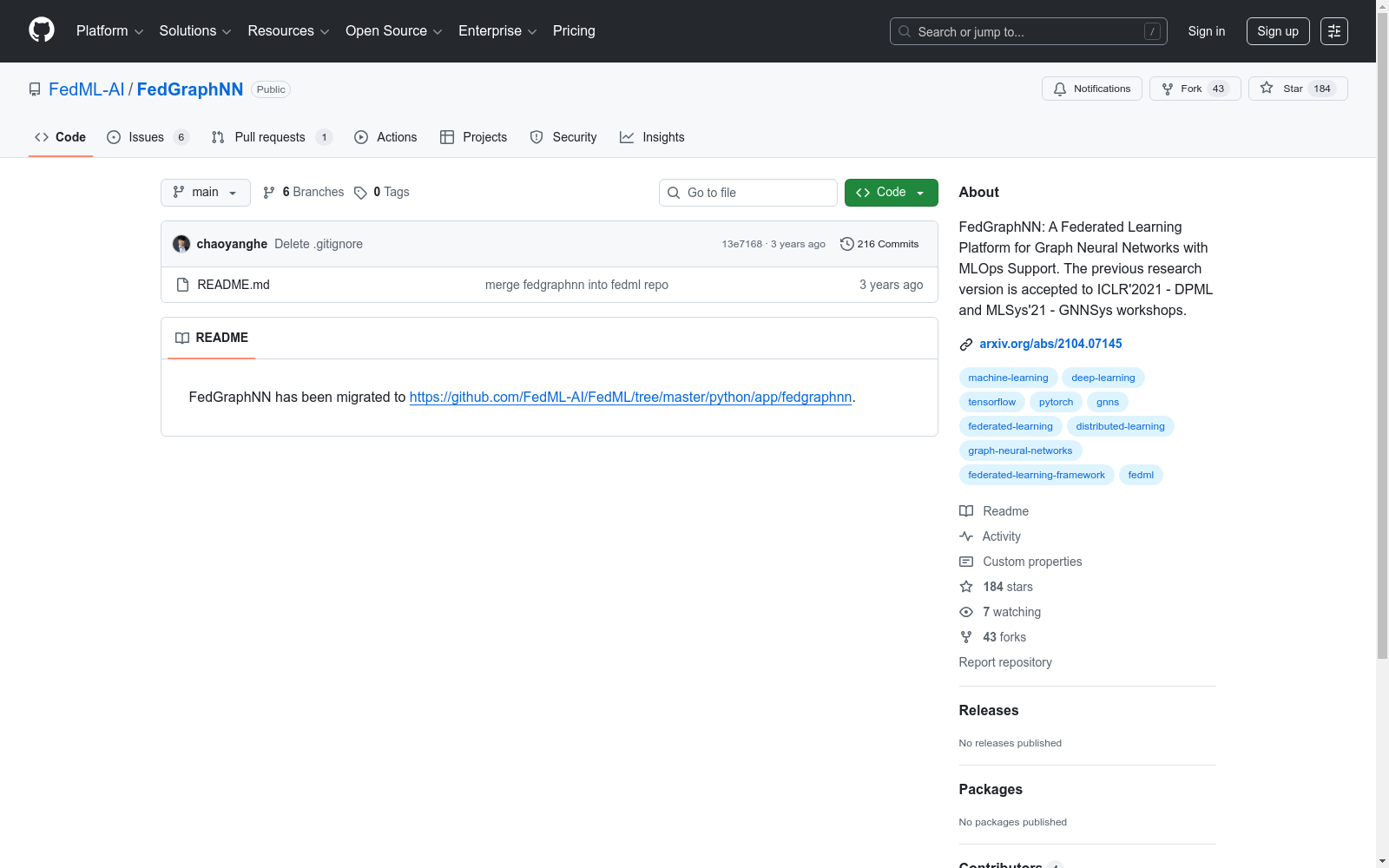Fork the repository via Fork button
The image size is (1389, 868).
click(x=1195, y=89)
